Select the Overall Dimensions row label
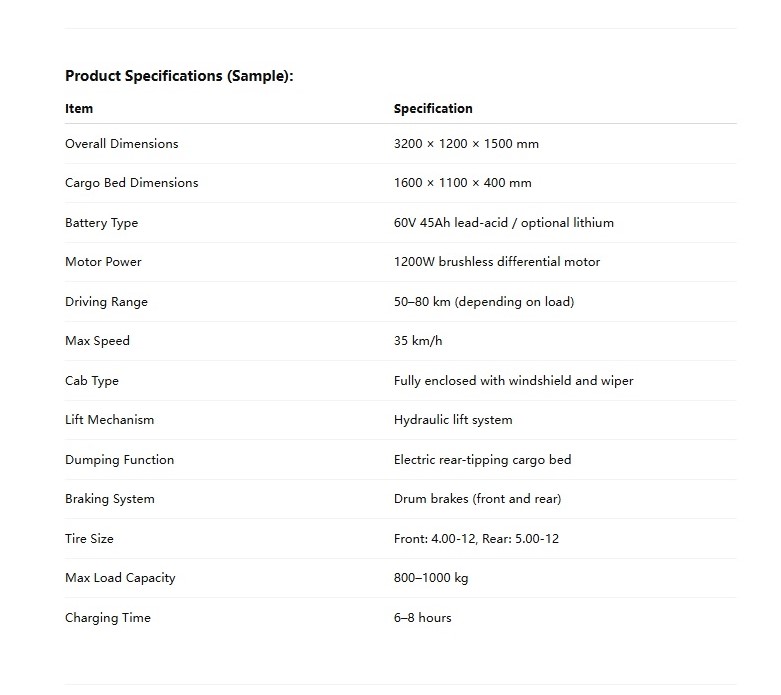 pos(121,144)
